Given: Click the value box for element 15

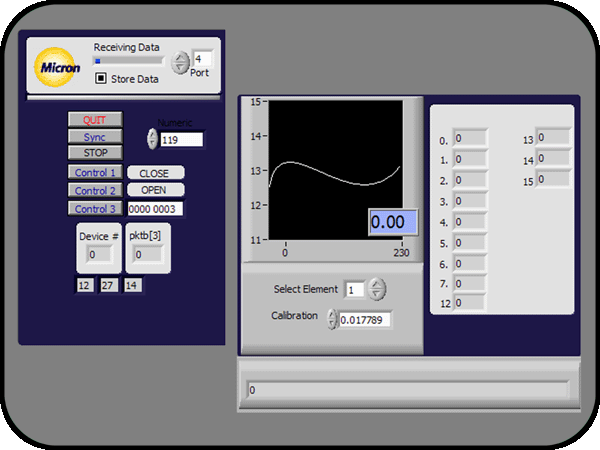Looking at the screenshot, I should point(553,179).
